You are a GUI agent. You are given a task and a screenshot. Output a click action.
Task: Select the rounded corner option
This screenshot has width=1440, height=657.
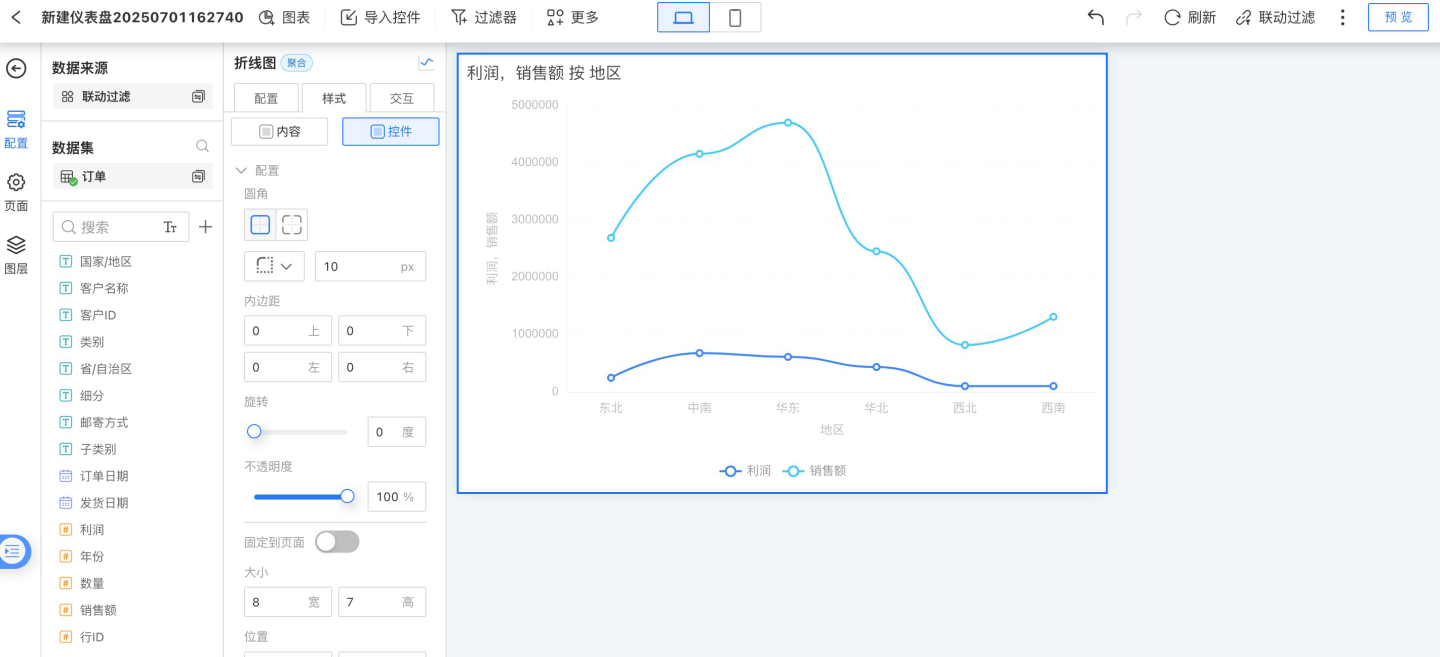click(292, 225)
